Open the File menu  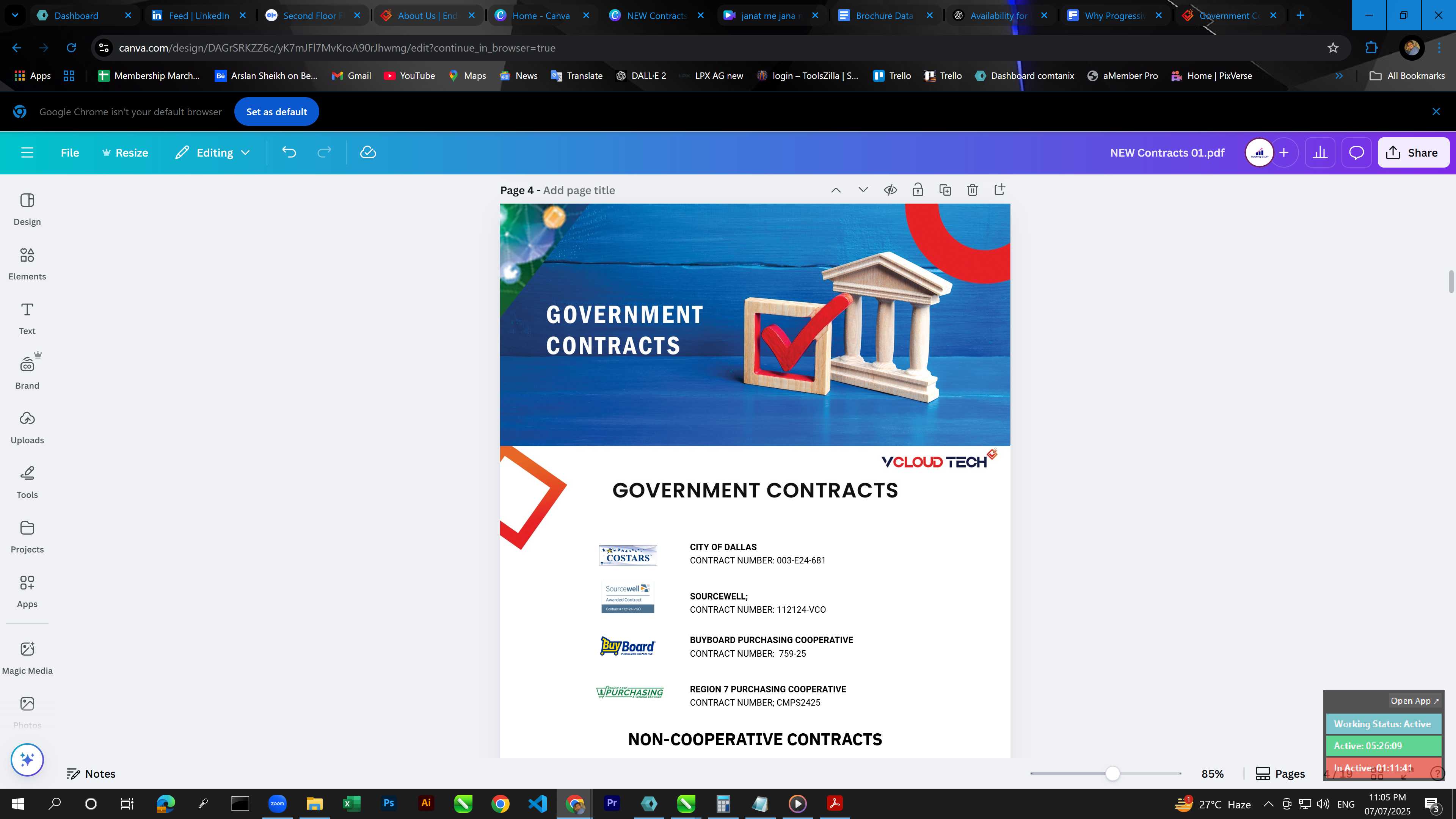coord(70,152)
